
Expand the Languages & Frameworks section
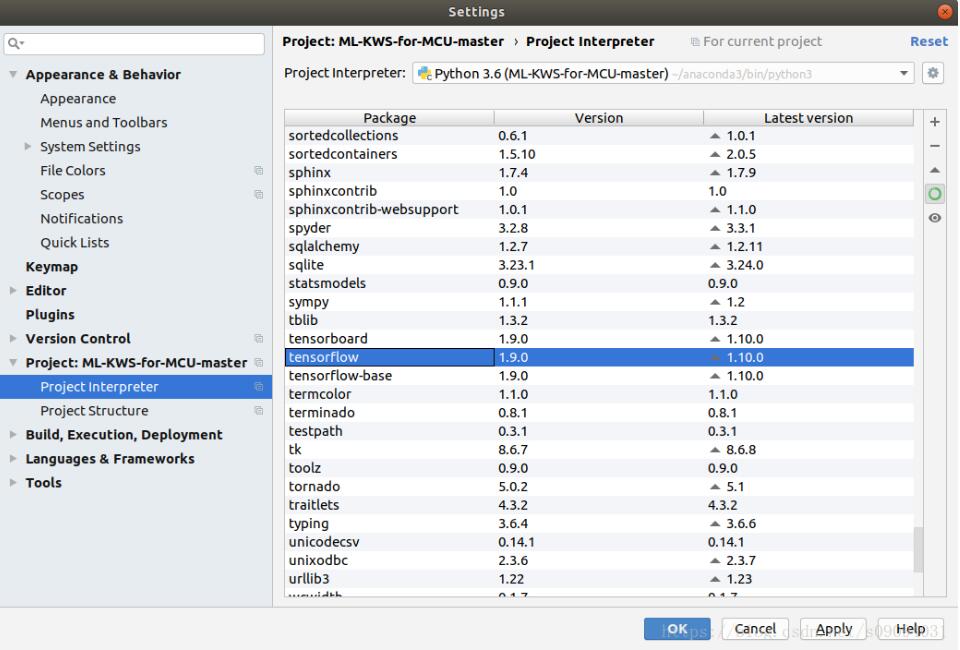coord(13,458)
